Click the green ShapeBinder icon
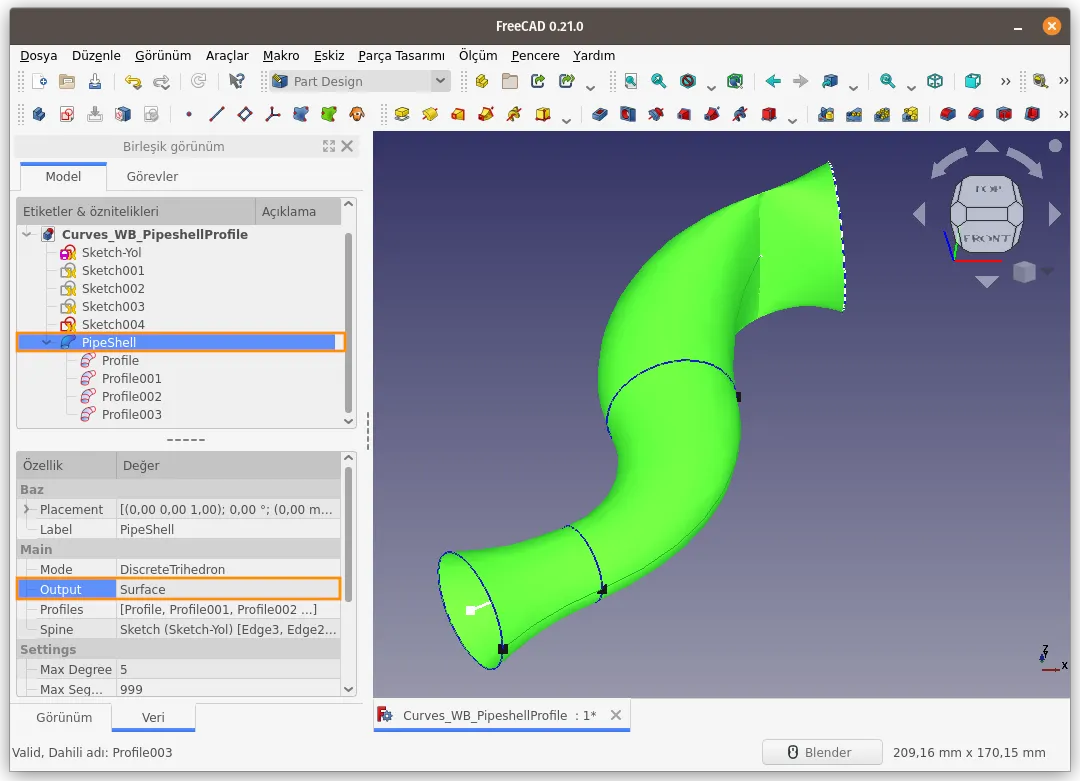 [x=329, y=114]
